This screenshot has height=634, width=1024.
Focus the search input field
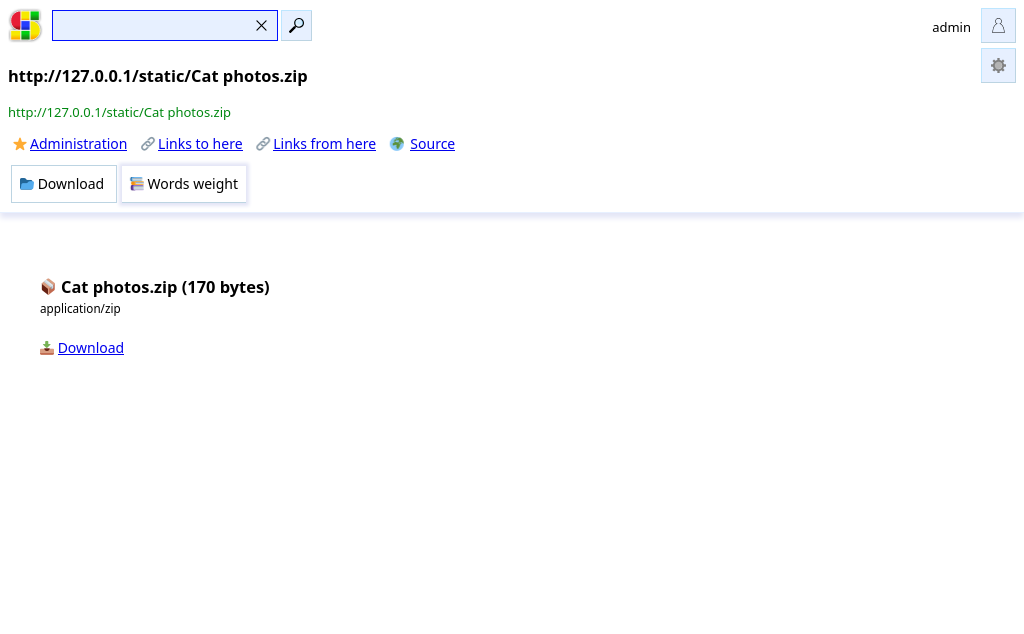tap(153, 25)
